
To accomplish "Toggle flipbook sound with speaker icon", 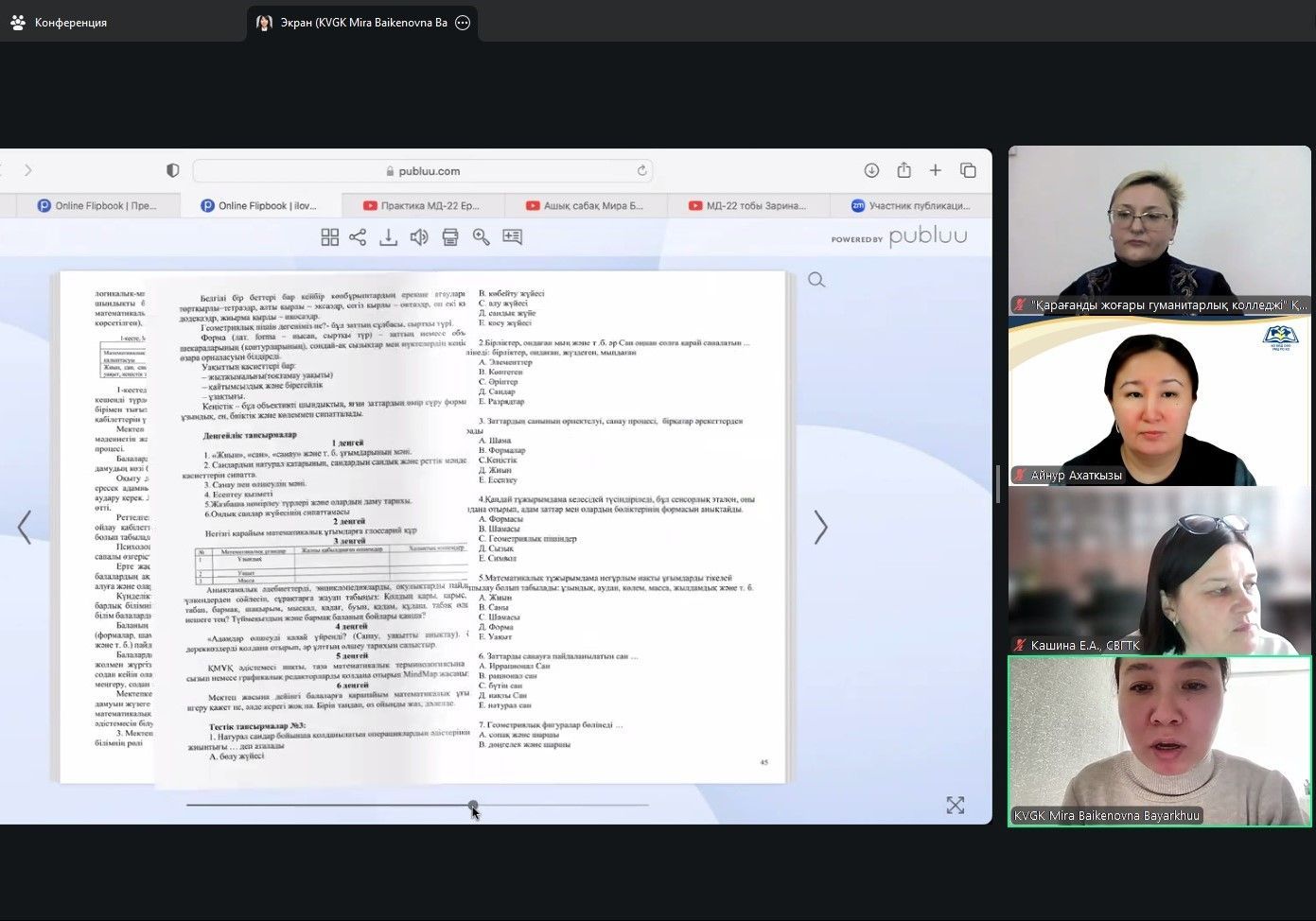I will tap(419, 237).
